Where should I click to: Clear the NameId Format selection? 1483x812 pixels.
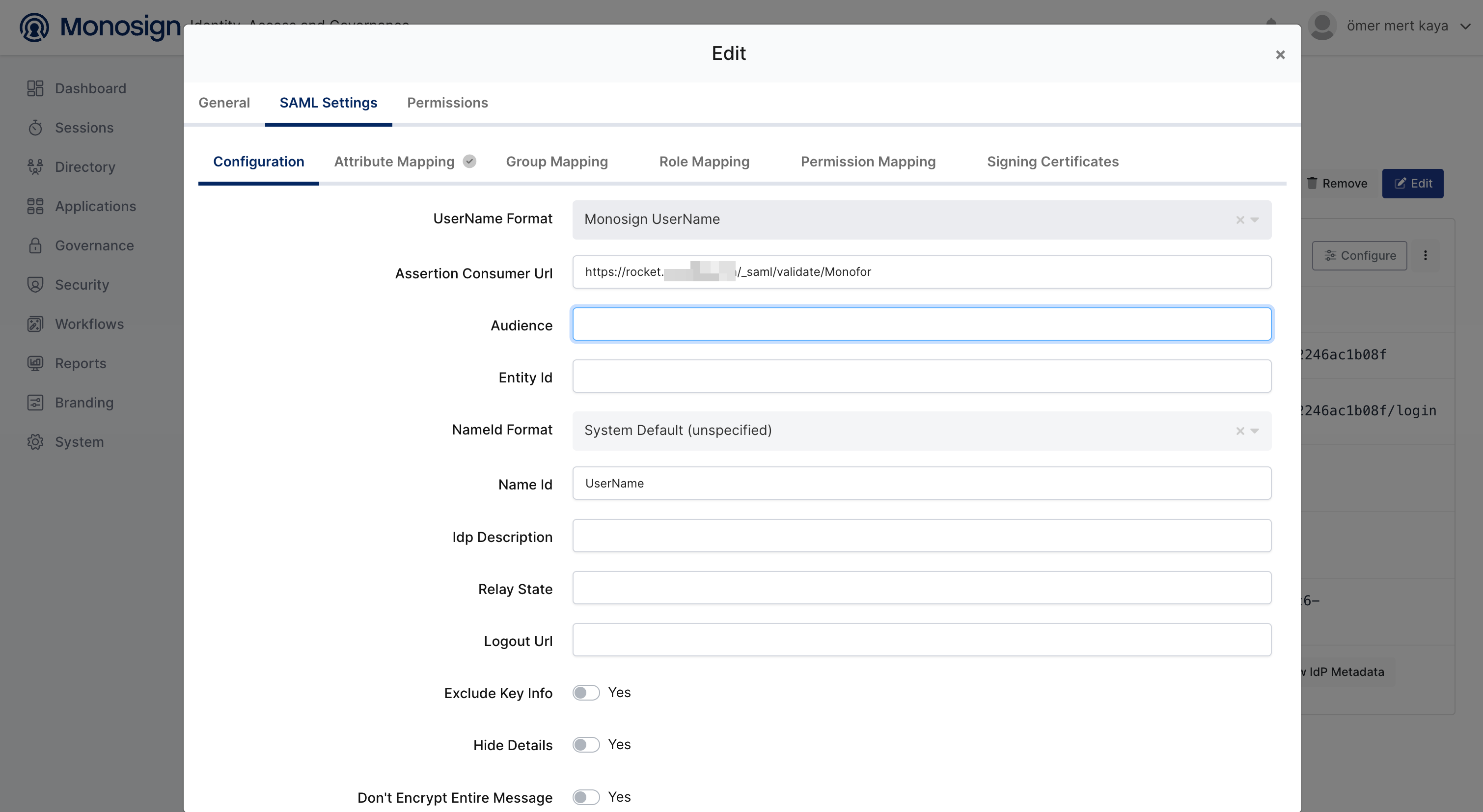point(1240,431)
